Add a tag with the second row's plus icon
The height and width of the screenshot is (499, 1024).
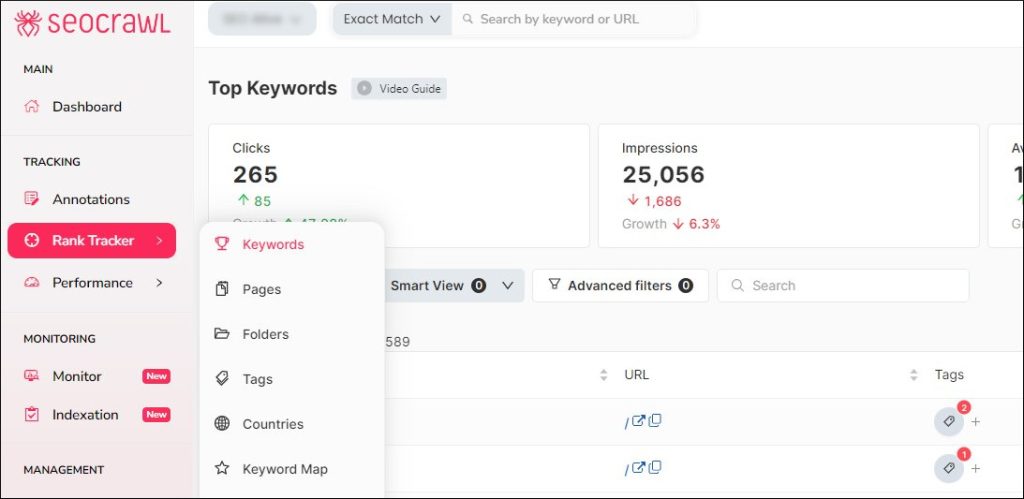975,468
